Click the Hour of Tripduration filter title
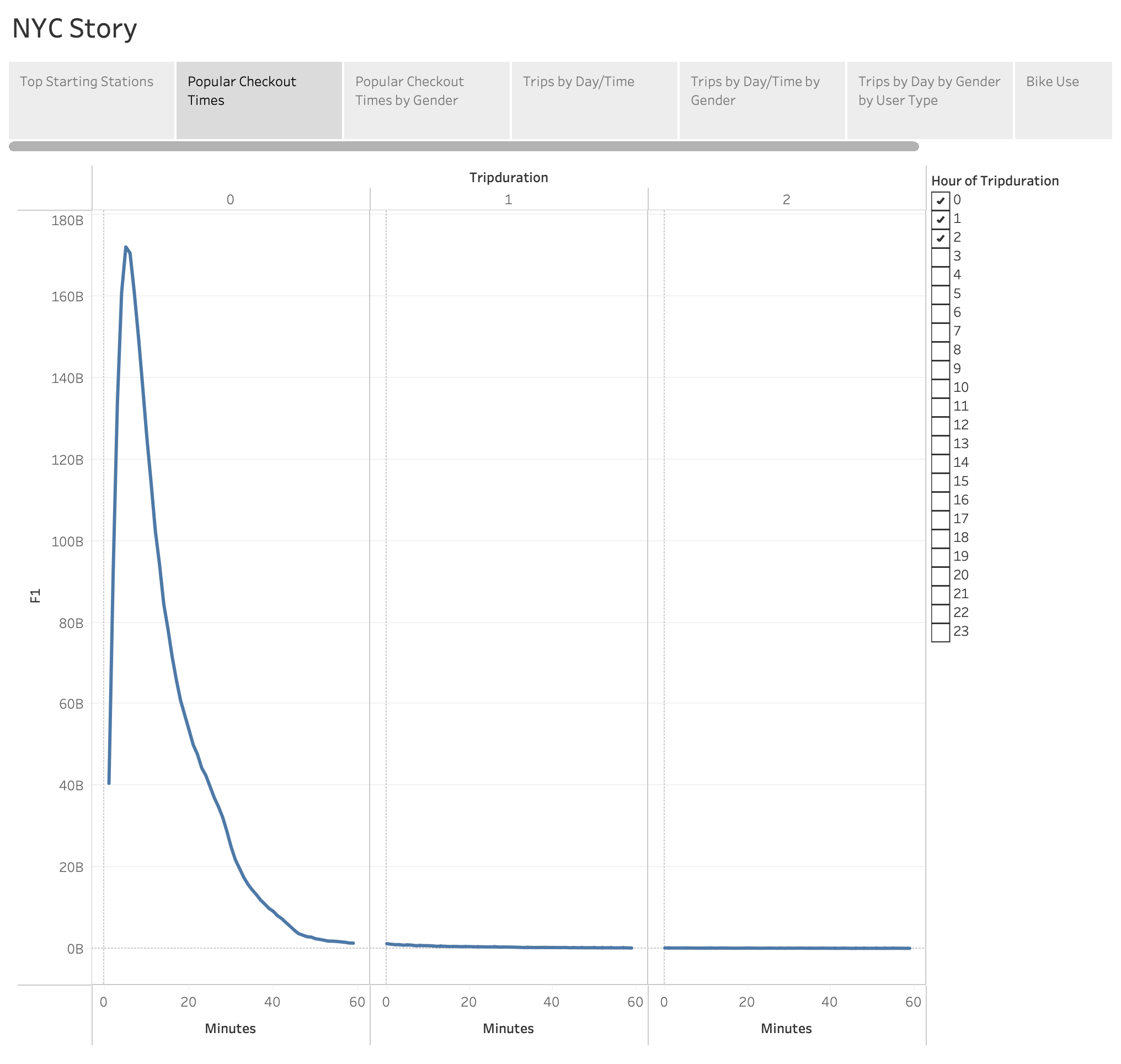 [995, 181]
